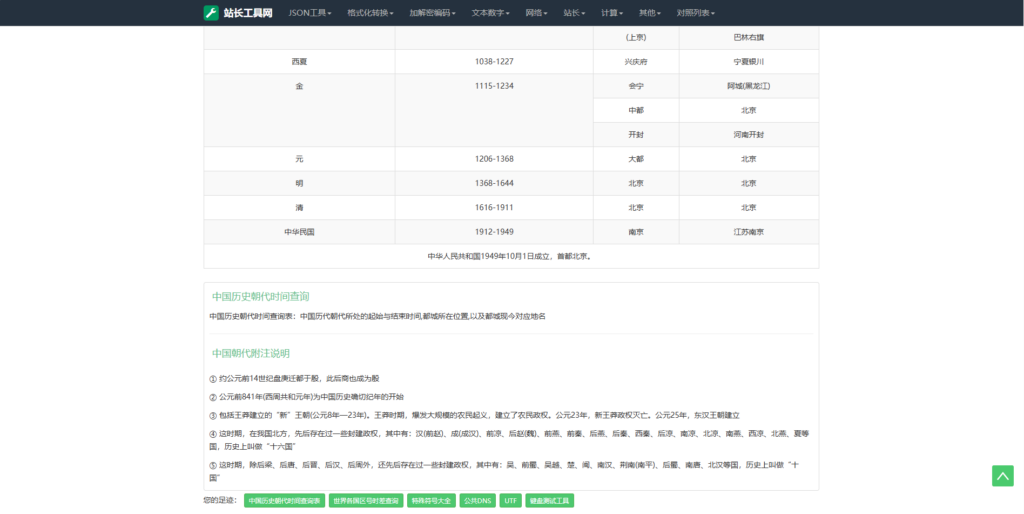Viewport: 1024px width, 514px height.
Task: Click footnote ④ about 十六国
Action: (509, 440)
